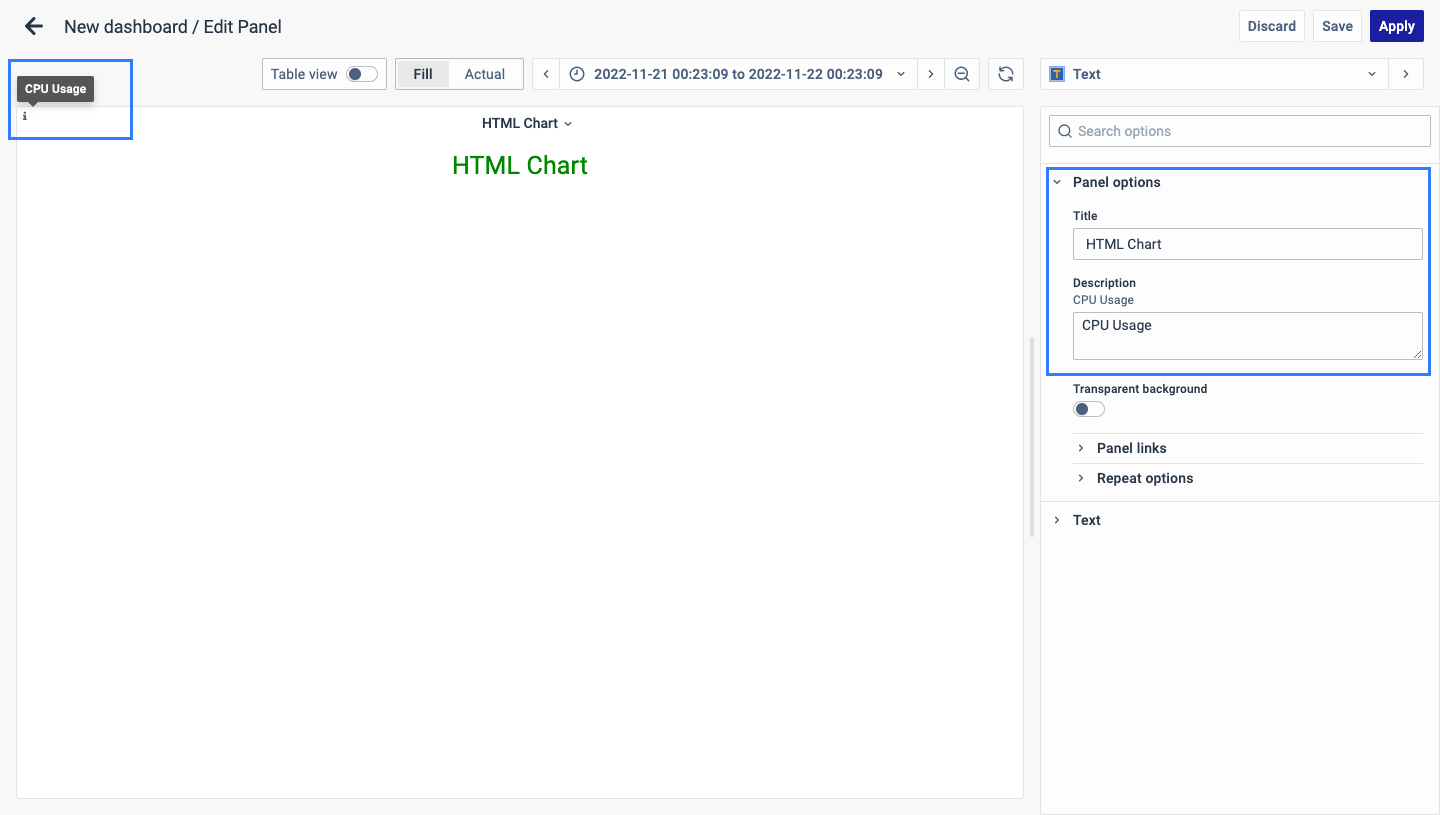Click the Discard button
The height and width of the screenshot is (815, 1440).
(x=1271, y=26)
